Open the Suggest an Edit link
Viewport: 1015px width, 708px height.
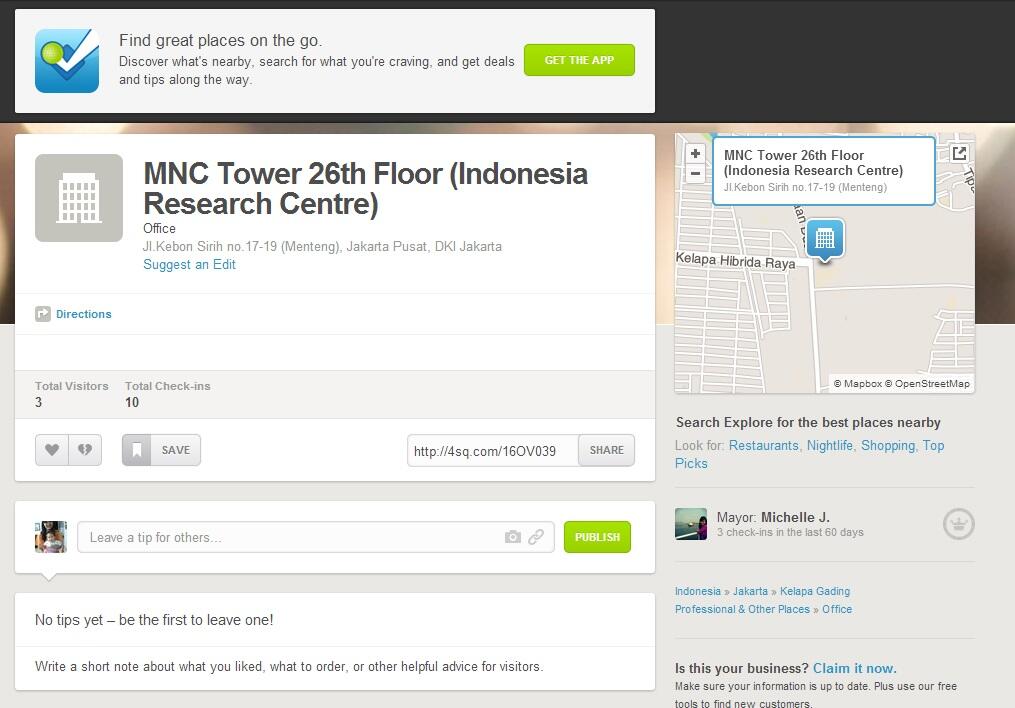(x=189, y=264)
